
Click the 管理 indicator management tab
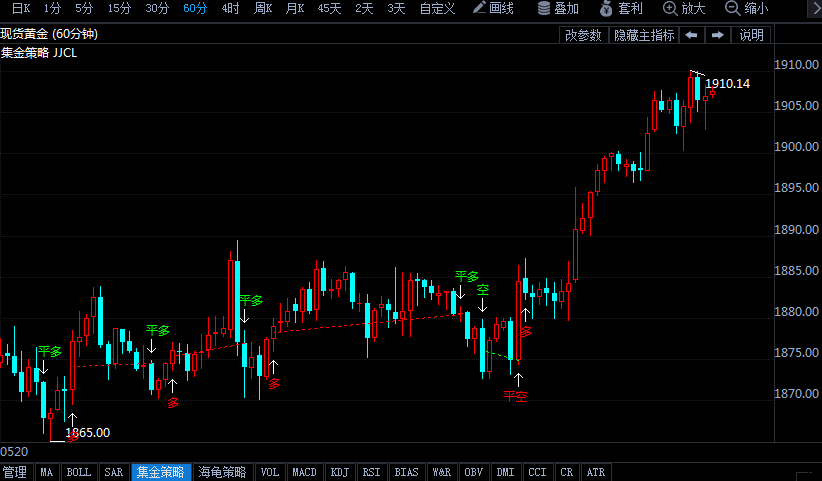[16, 472]
